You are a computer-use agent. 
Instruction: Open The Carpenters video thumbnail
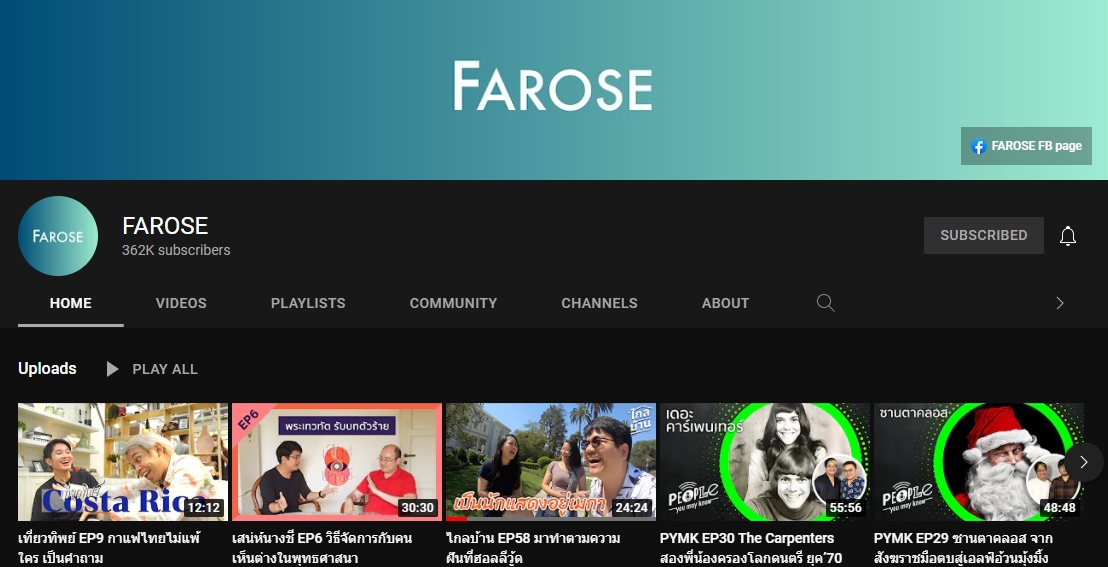[x=765, y=462]
